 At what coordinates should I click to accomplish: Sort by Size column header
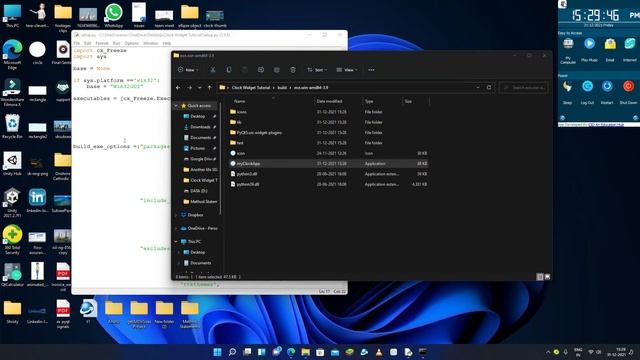point(408,101)
